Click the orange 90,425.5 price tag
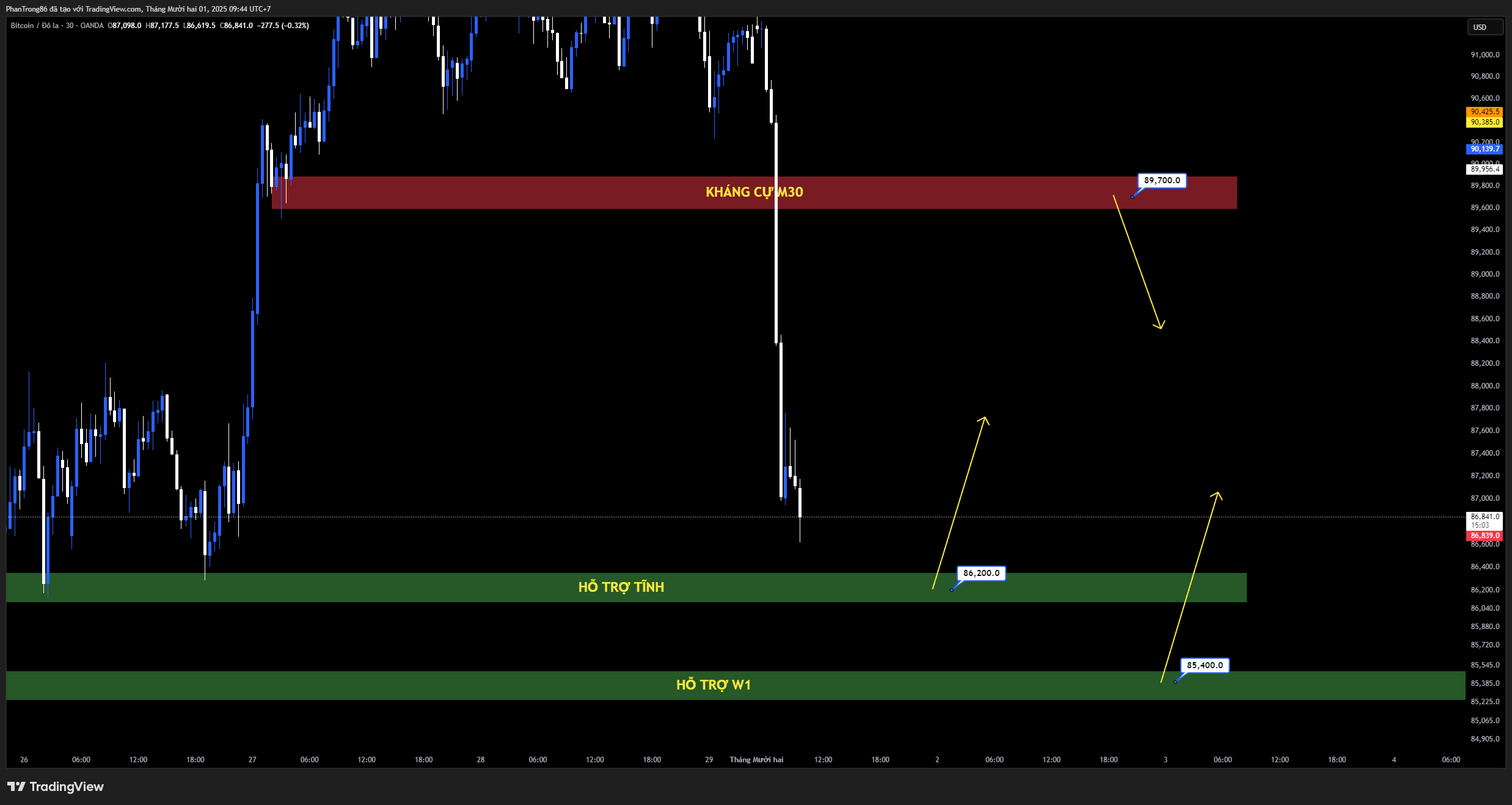Viewport: 1512px width, 805px height. [x=1484, y=112]
